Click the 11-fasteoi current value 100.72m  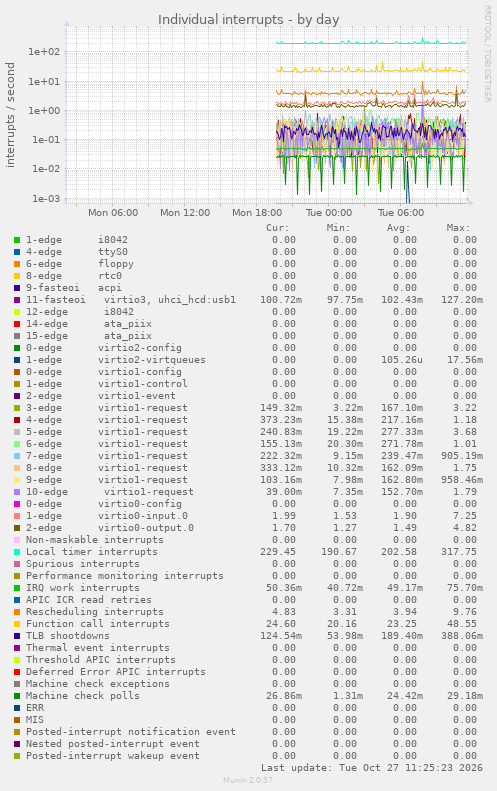point(281,300)
